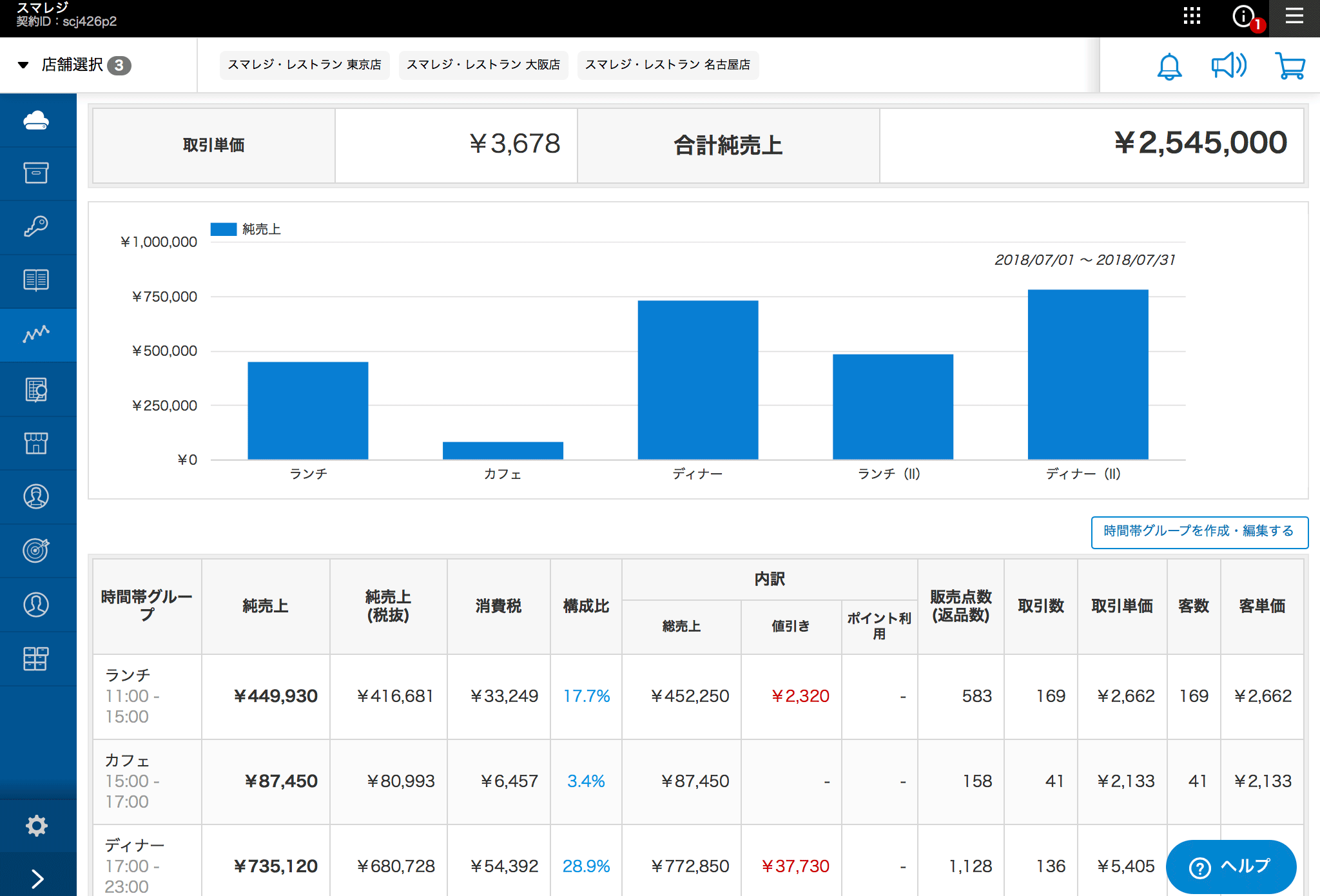Screen dimensions: 1320x896
Task: Select store tag スマレジ・レストラン 東京店
Action: [304, 65]
